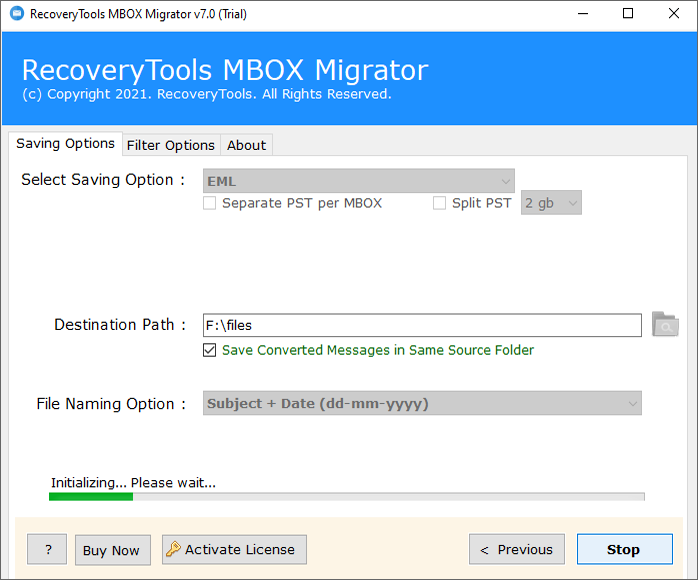Enable Separate PST per MBOX checkbox
698x580 pixels.
[x=209, y=203]
